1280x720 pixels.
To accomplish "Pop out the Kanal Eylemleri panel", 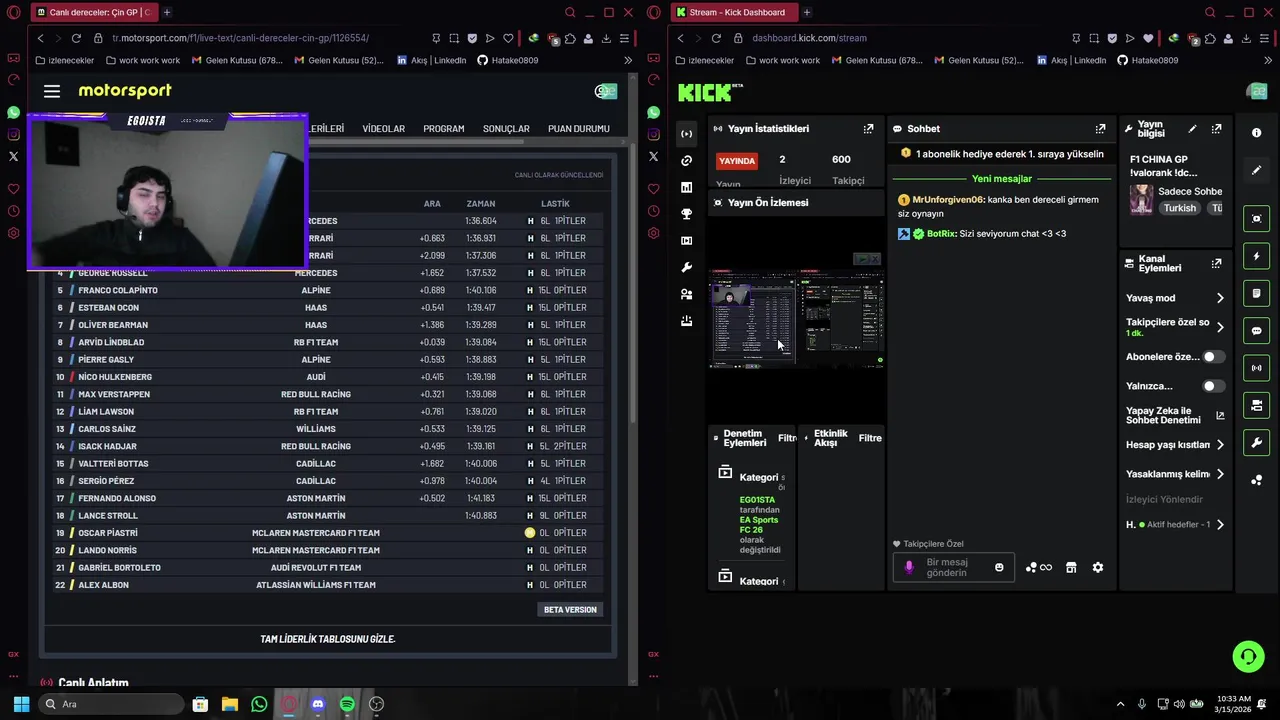I will 1216,264.
